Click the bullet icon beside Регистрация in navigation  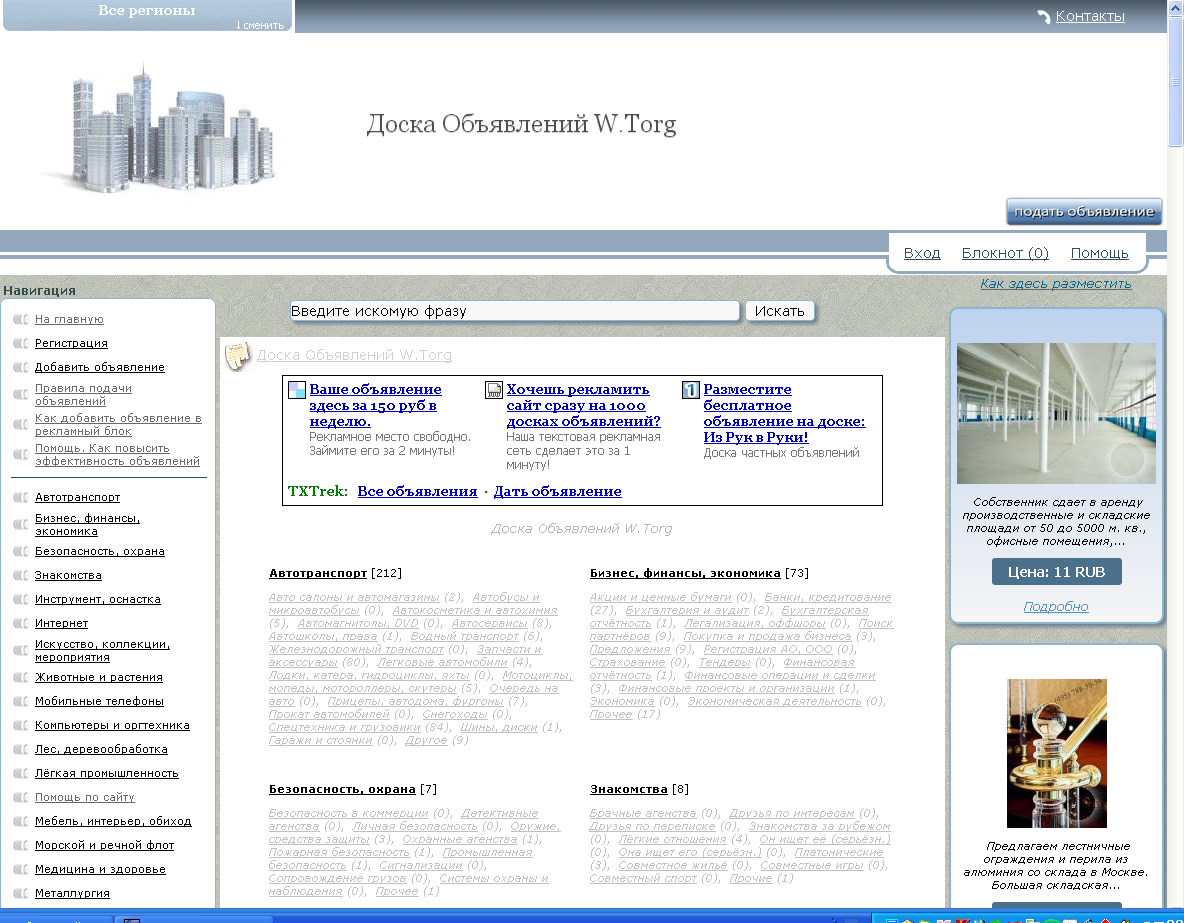click(21, 343)
